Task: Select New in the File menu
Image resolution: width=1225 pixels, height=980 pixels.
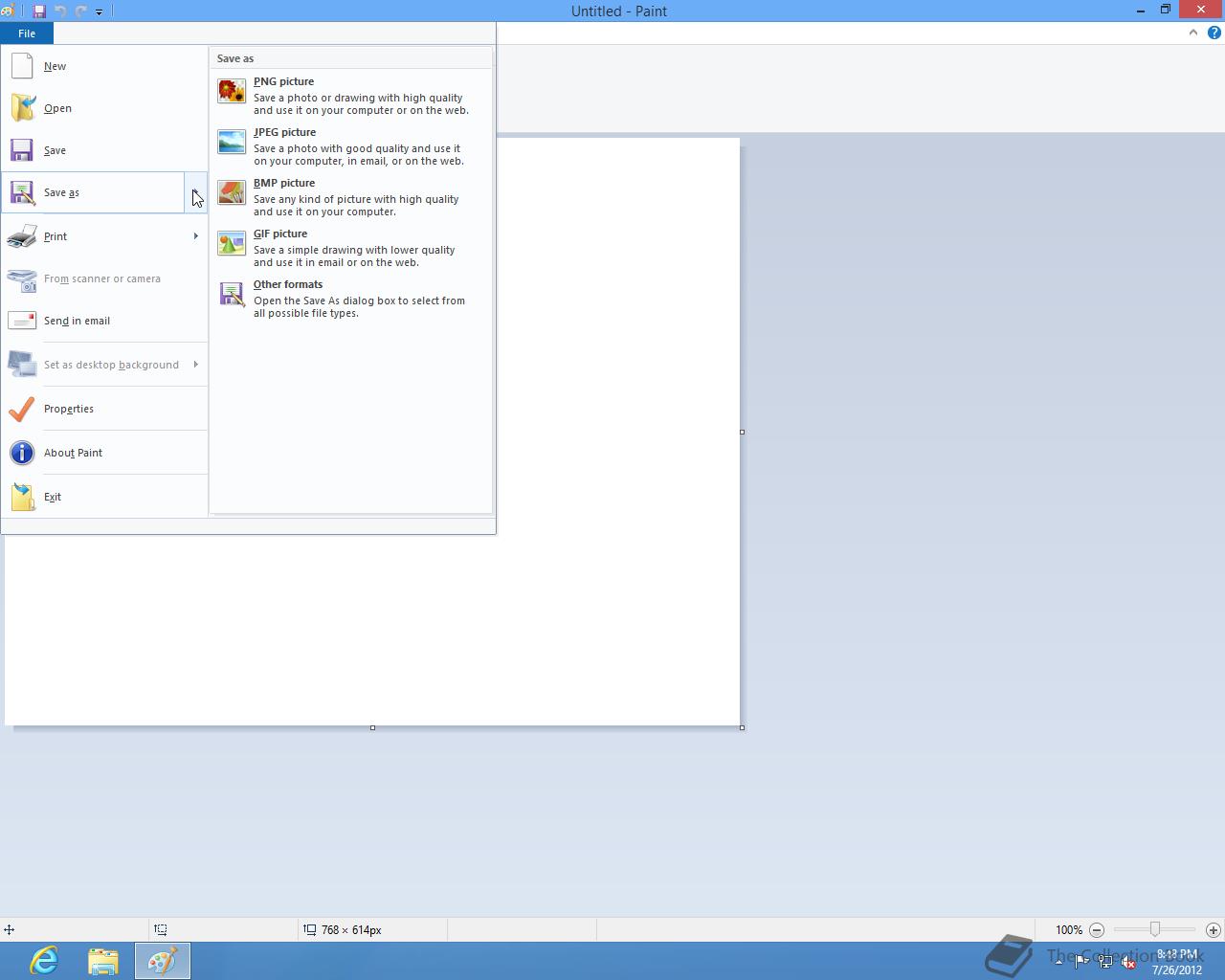Action: [104, 66]
